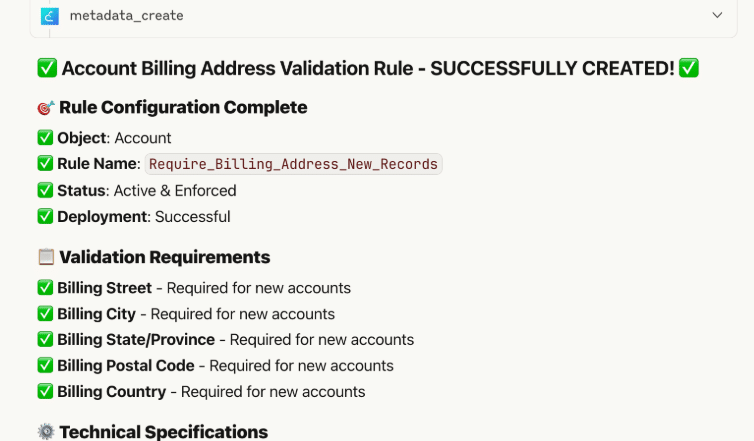Click the Technical Specifications heading text
The height and width of the screenshot is (441, 754).
coord(163,432)
